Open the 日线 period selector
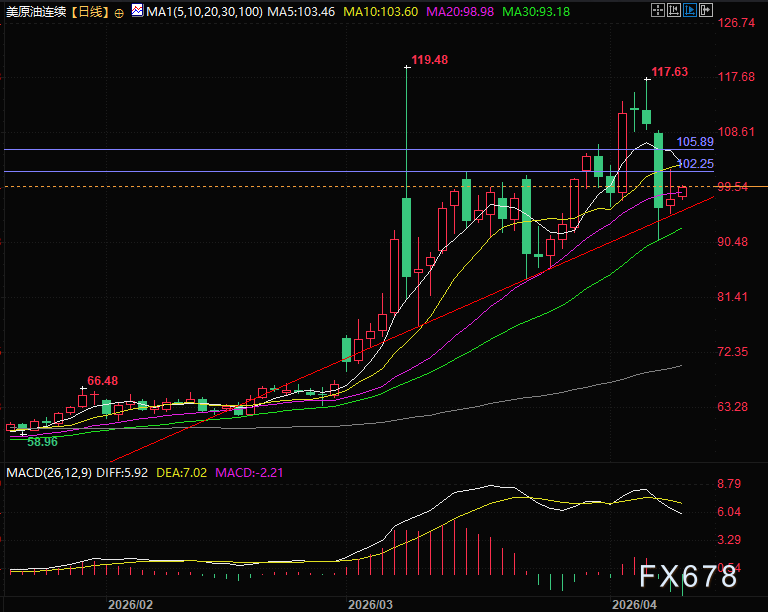Screen dimensions: 768x612 (90, 12)
